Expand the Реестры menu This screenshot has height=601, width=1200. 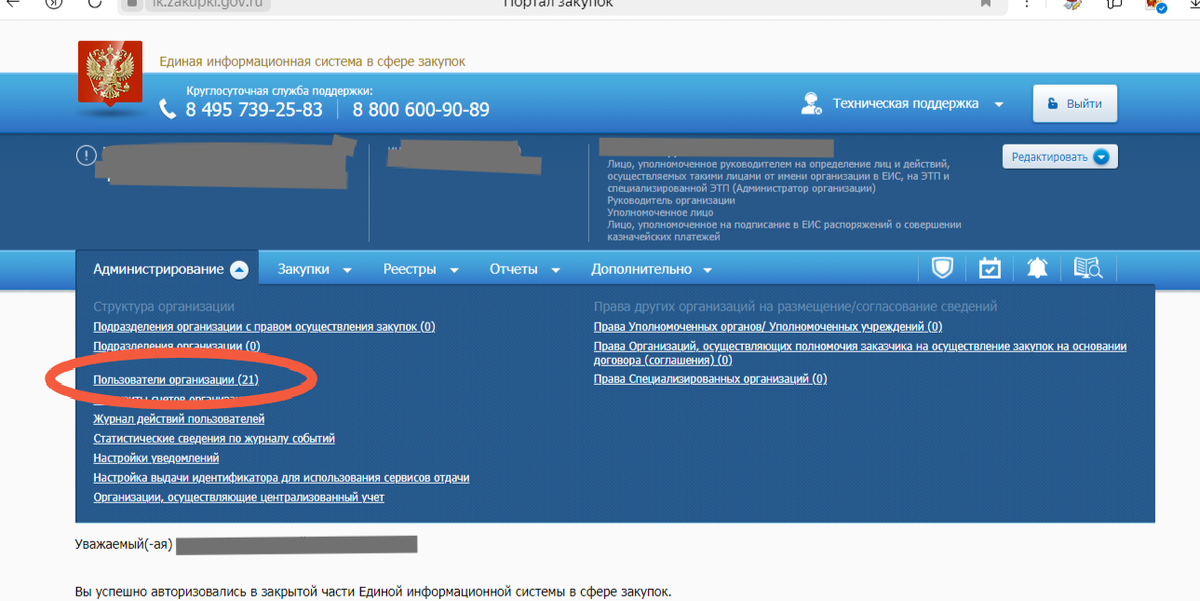pyautogui.click(x=421, y=269)
